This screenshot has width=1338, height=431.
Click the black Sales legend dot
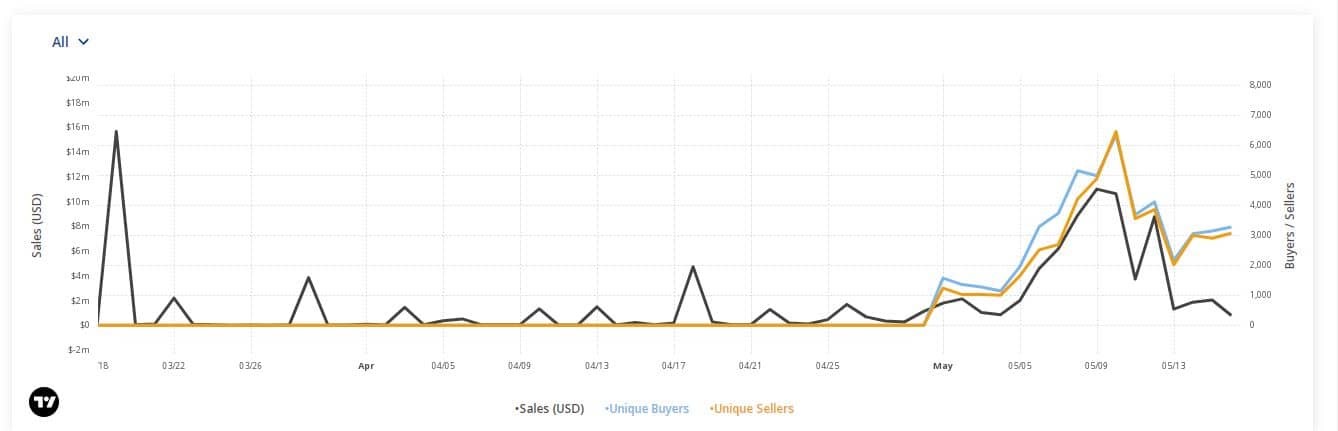pyautogui.click(x=517, y=408)
